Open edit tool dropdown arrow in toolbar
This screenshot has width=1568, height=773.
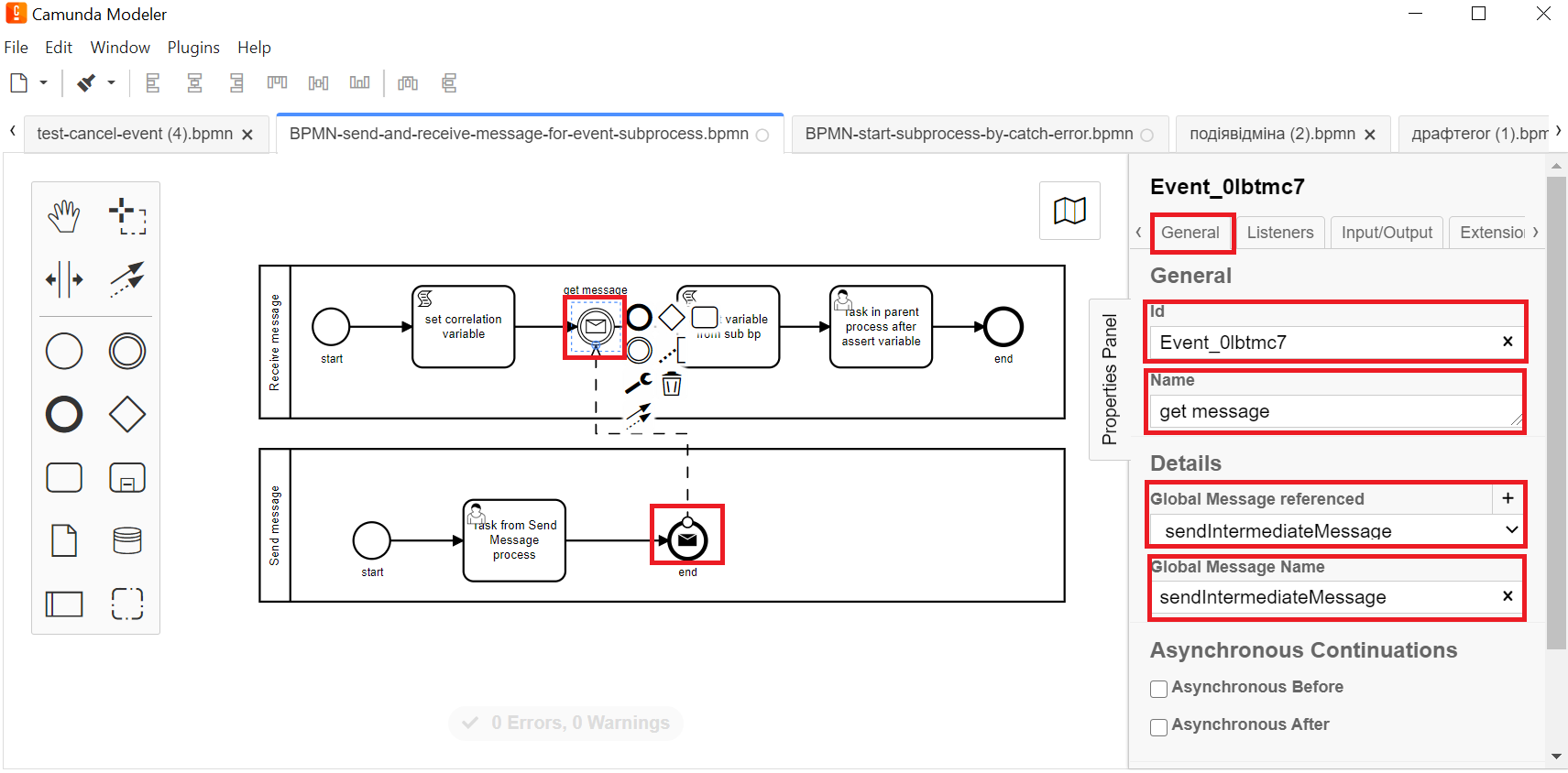[x=111, y=83]
